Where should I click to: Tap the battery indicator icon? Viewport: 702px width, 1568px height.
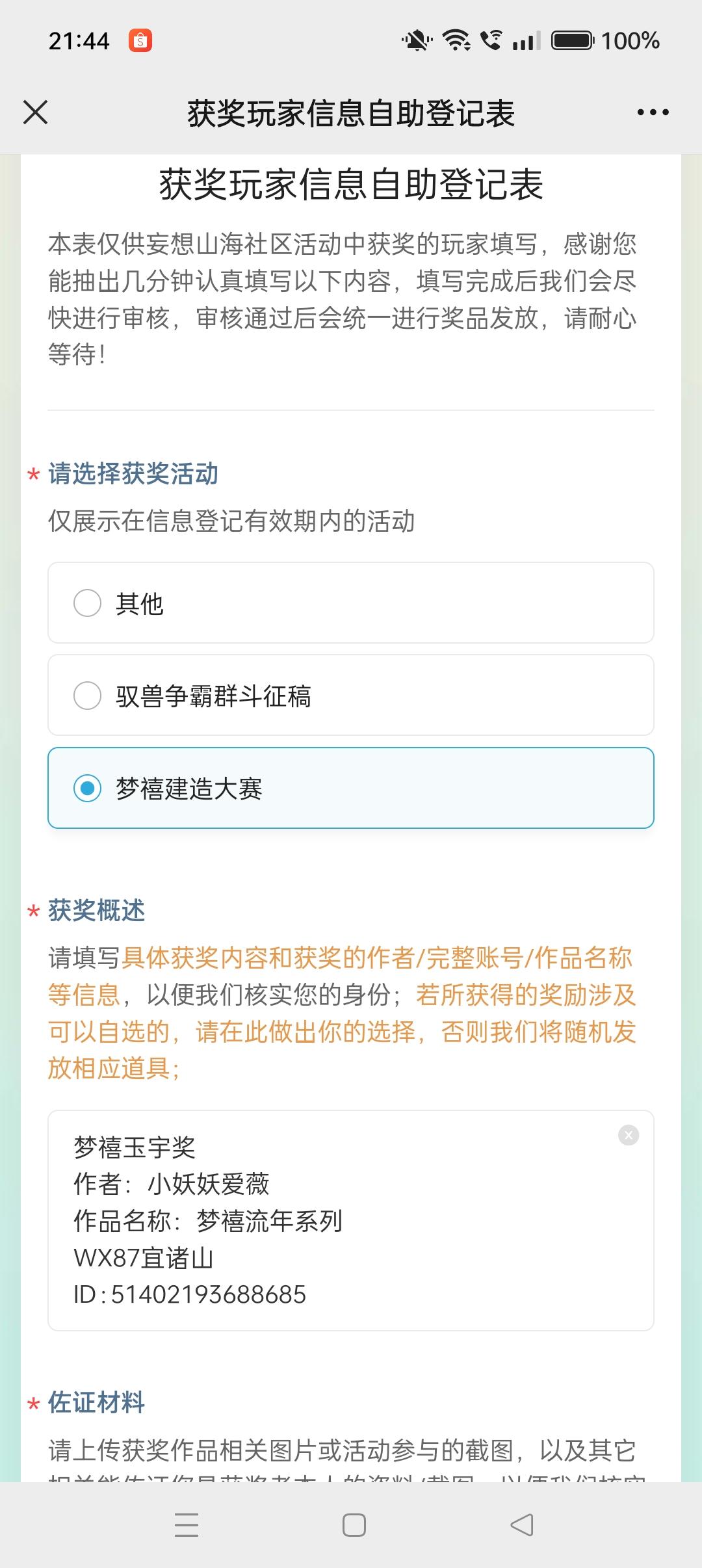(573, 40)
